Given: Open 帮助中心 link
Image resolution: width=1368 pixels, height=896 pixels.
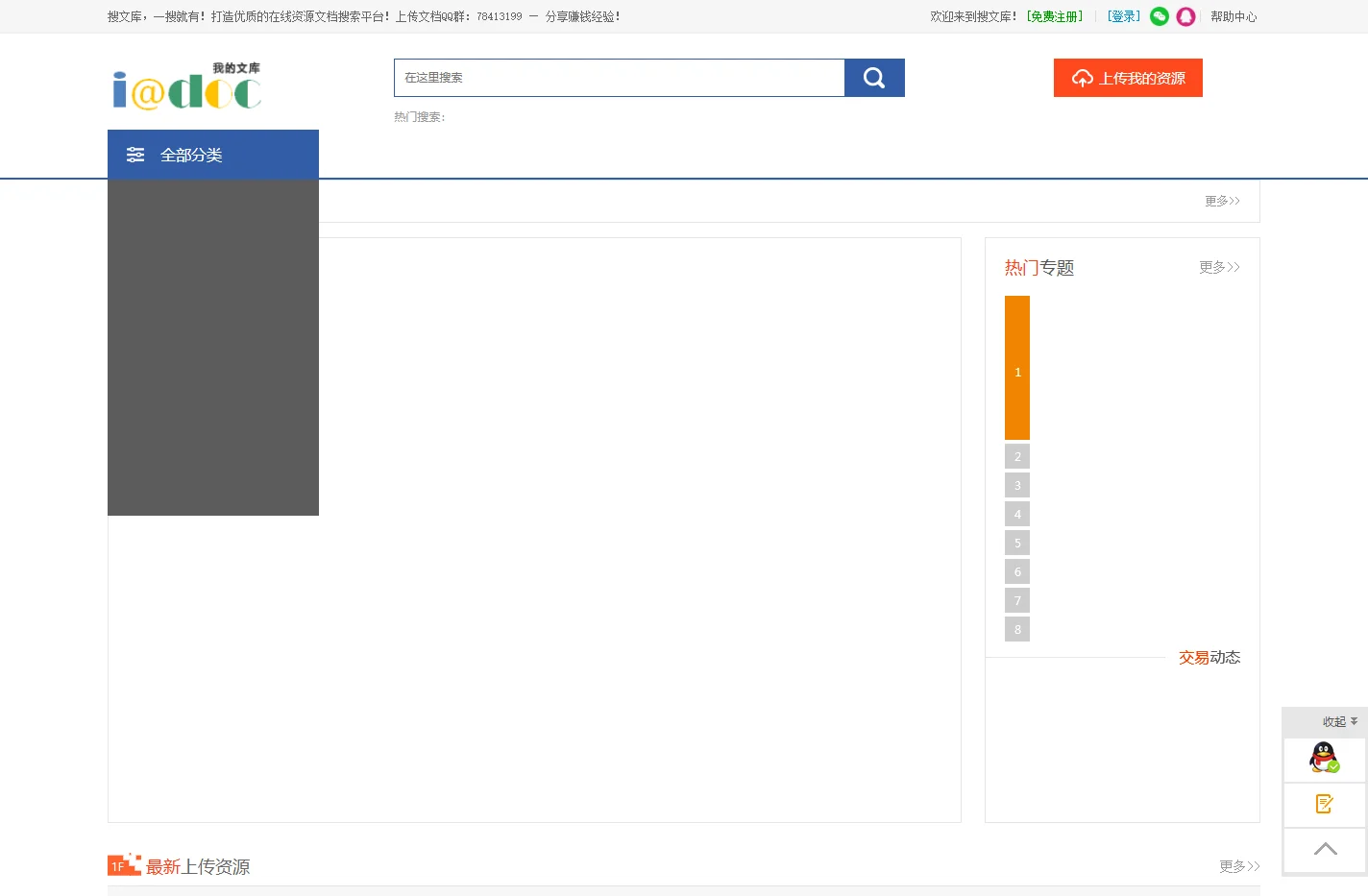Looking at the screenshot, I should point(1234,16).
